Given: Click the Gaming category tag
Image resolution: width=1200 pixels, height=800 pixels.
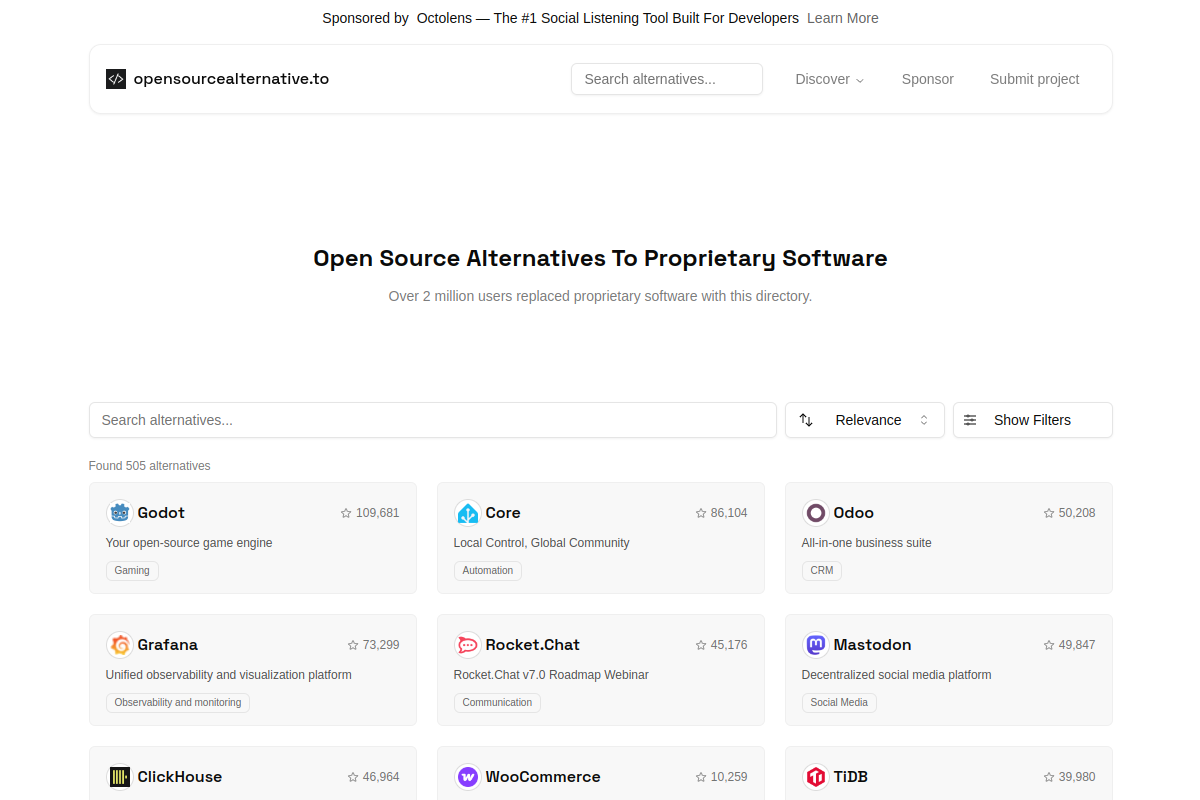Looking at the screenshot, I should point(132,571).
